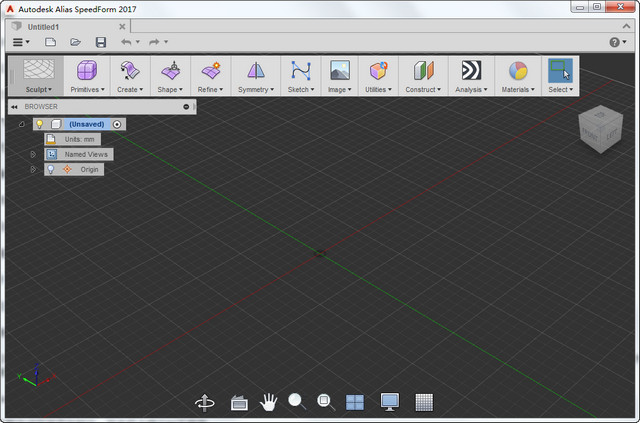The height and width of the screenshot is (423, 640).
Task: Expand the Select dropdown label
Action: [x=560, y=89]
